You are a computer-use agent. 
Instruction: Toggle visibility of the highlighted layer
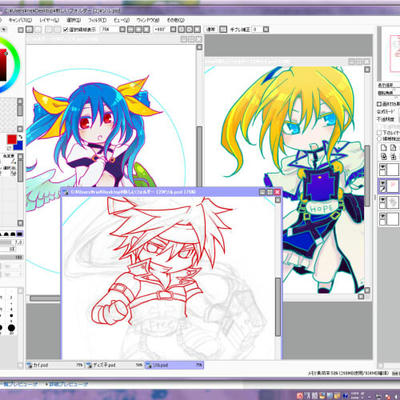382,183
